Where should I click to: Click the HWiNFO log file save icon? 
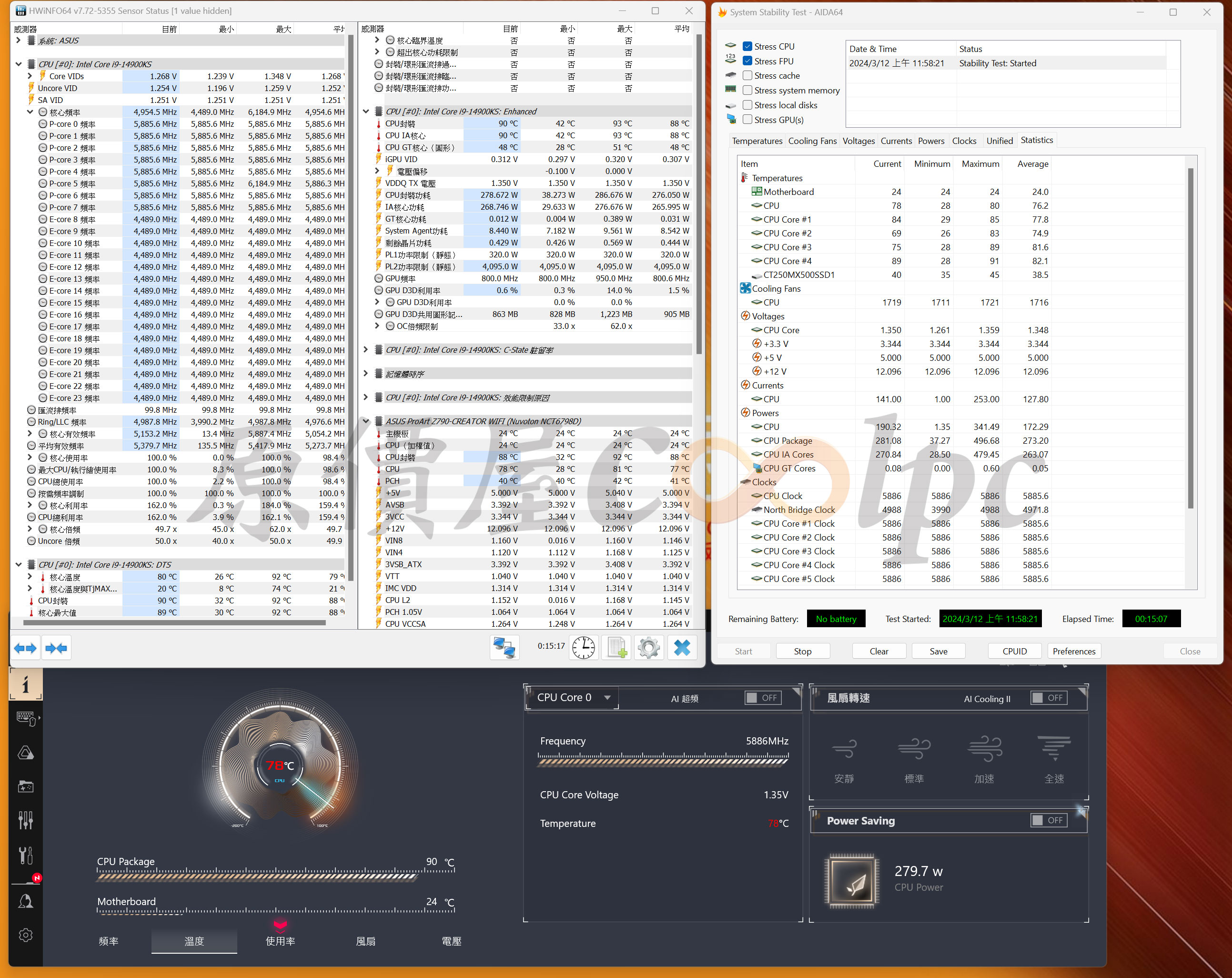tap(616, 648)
